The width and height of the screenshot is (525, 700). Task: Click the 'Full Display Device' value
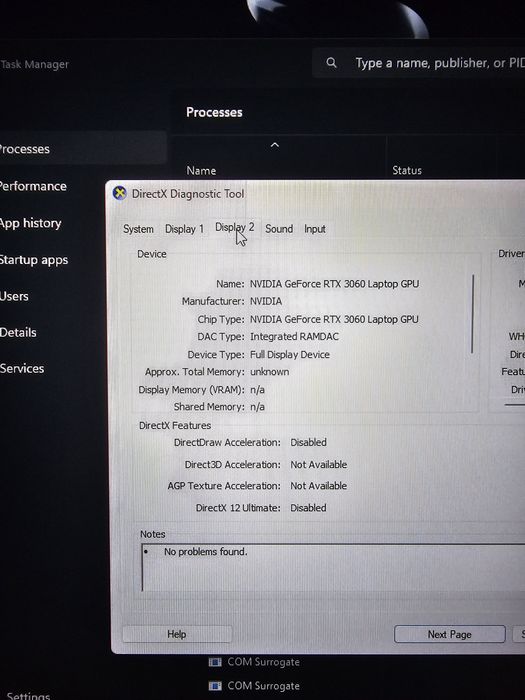(x=290, y=354)
